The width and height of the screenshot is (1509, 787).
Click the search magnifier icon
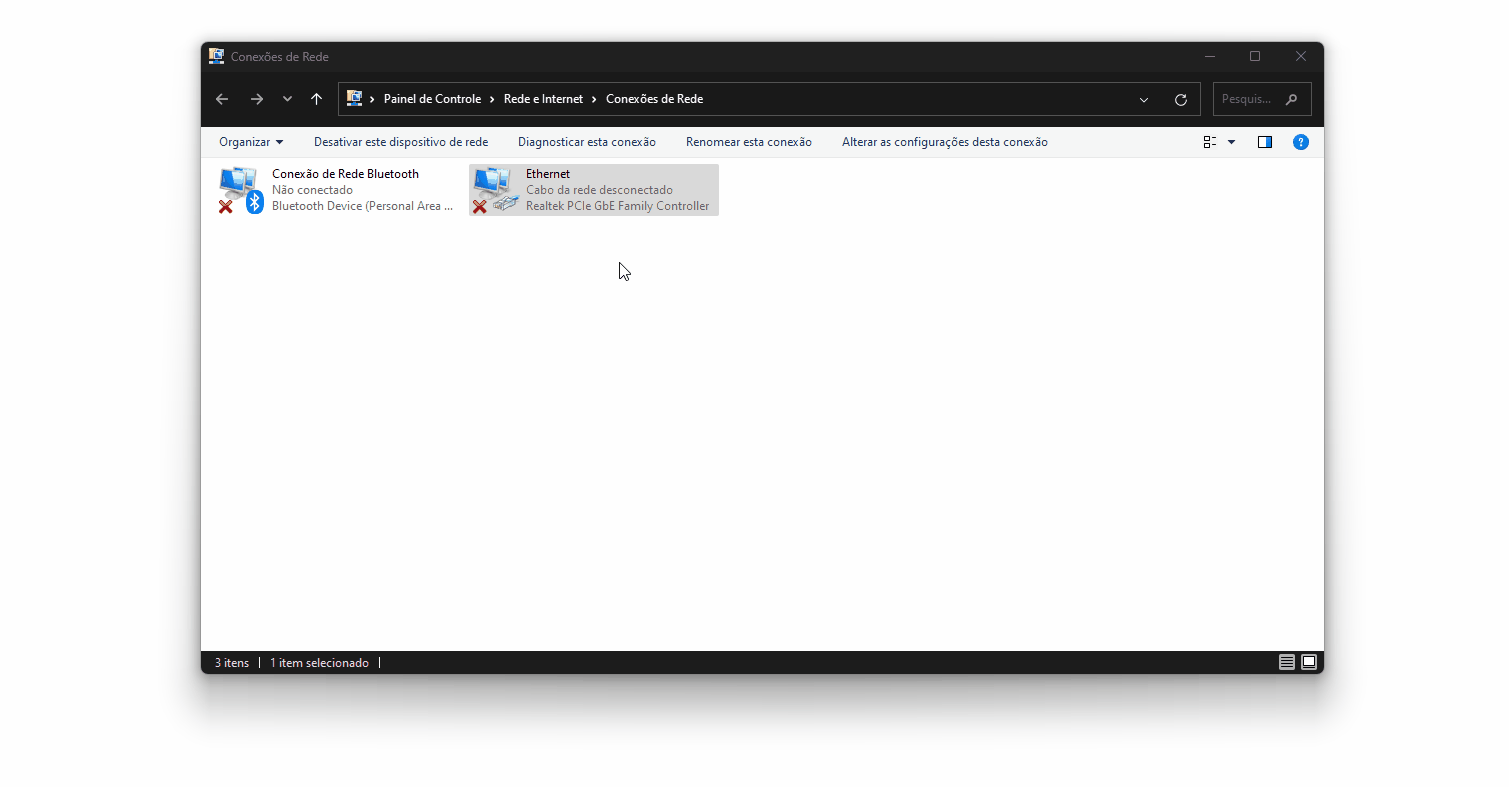click(x=1291, y=100)
